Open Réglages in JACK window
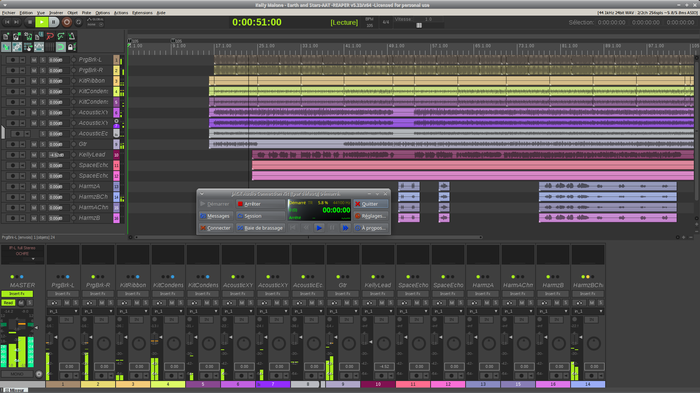700x393 pixels. coord(371,216)
